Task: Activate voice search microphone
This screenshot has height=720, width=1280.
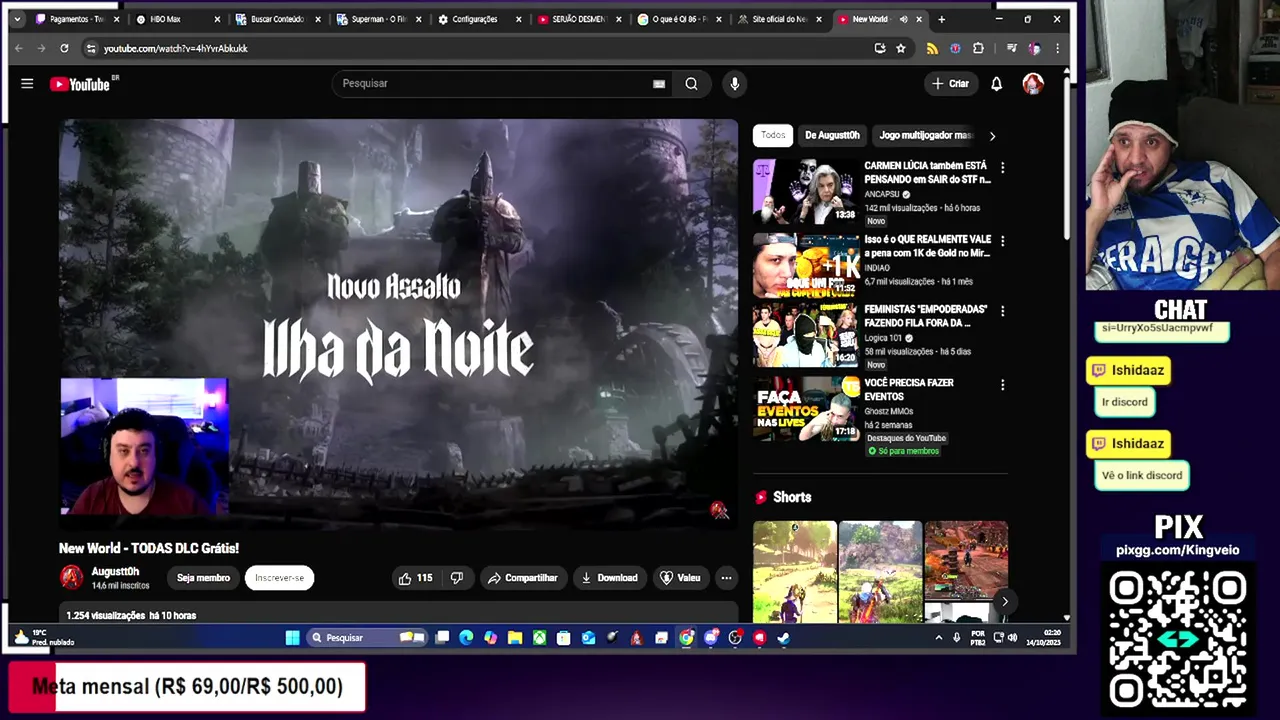Action: pyautogui.click(x=735, y=84)
